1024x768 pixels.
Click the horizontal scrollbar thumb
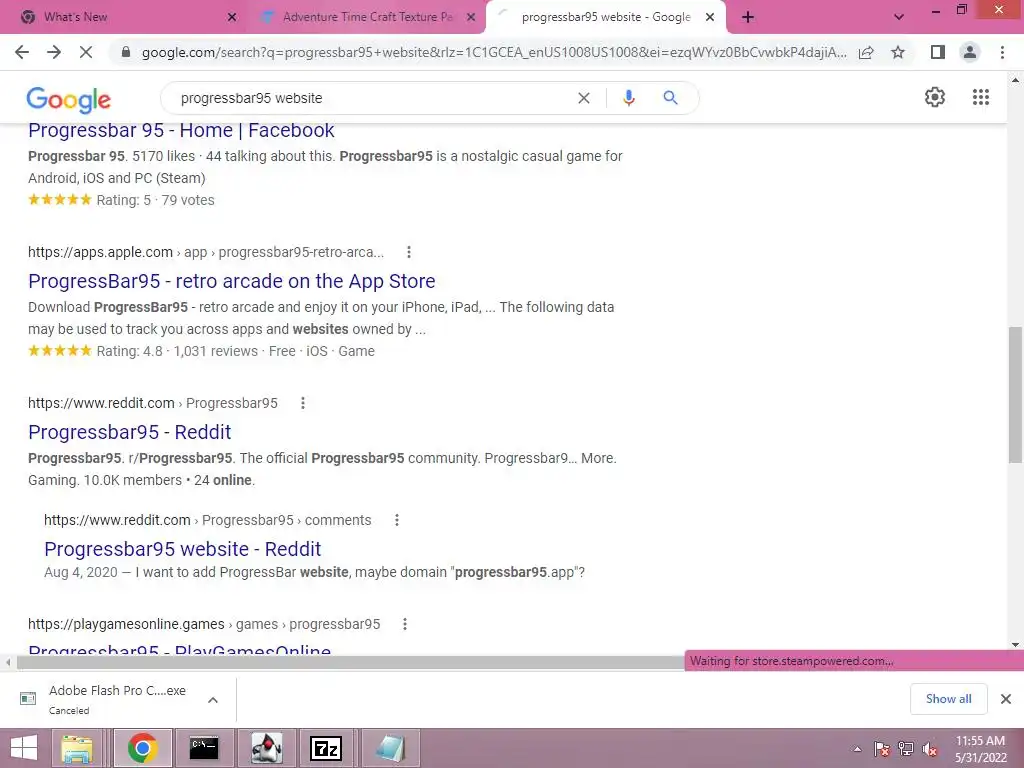tap(350, 663)
